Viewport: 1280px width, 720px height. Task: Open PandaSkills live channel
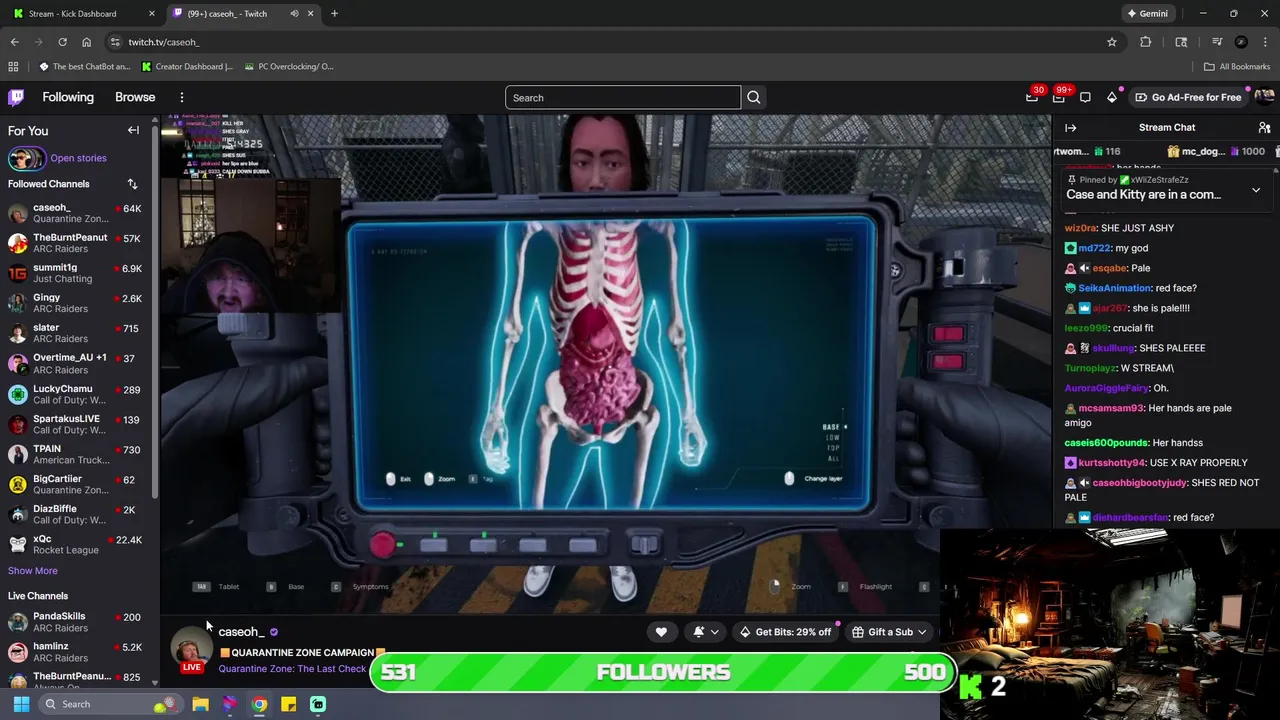pos(76,622)
